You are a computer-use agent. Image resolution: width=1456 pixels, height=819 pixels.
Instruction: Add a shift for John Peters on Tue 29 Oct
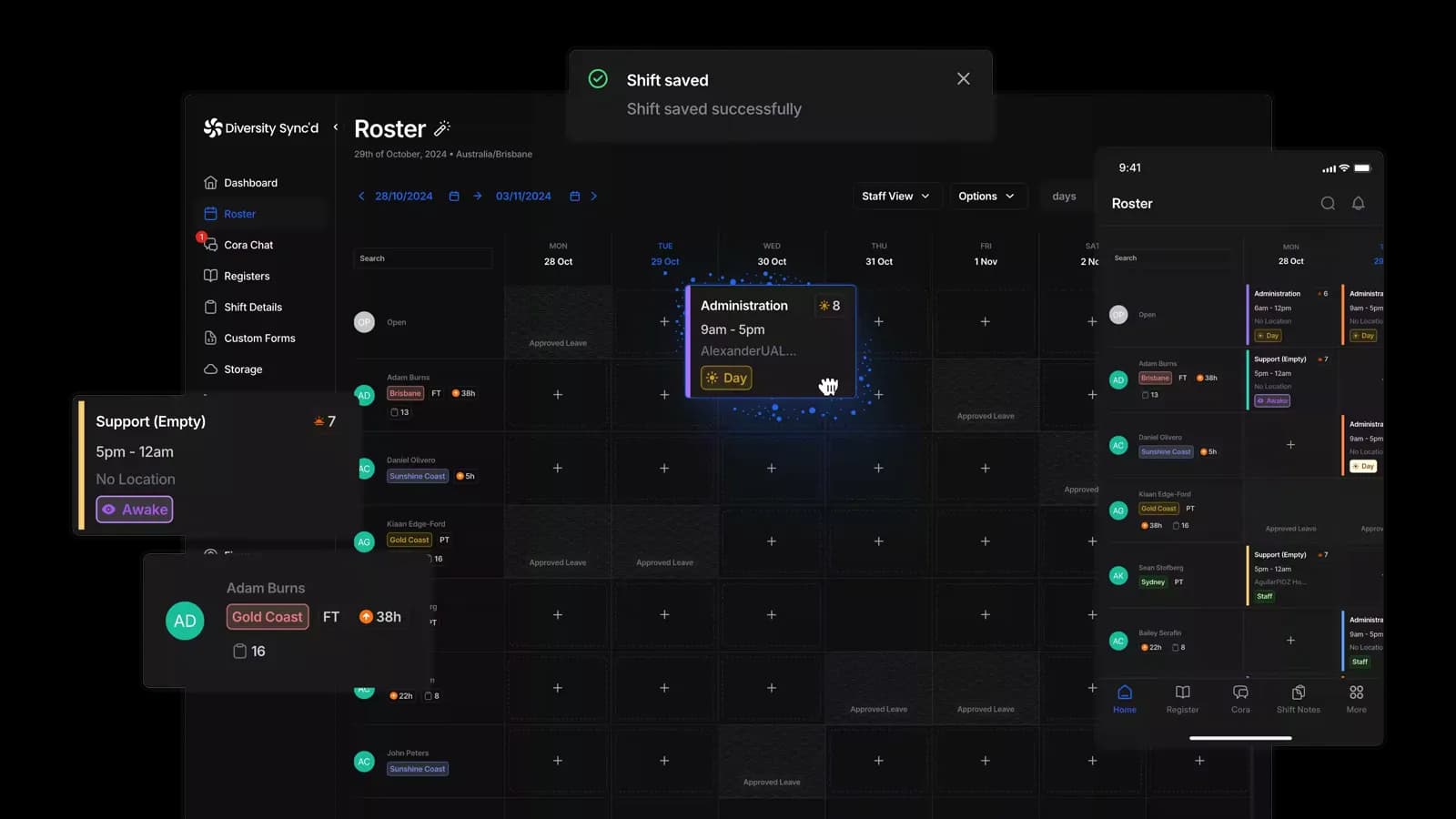664,761
